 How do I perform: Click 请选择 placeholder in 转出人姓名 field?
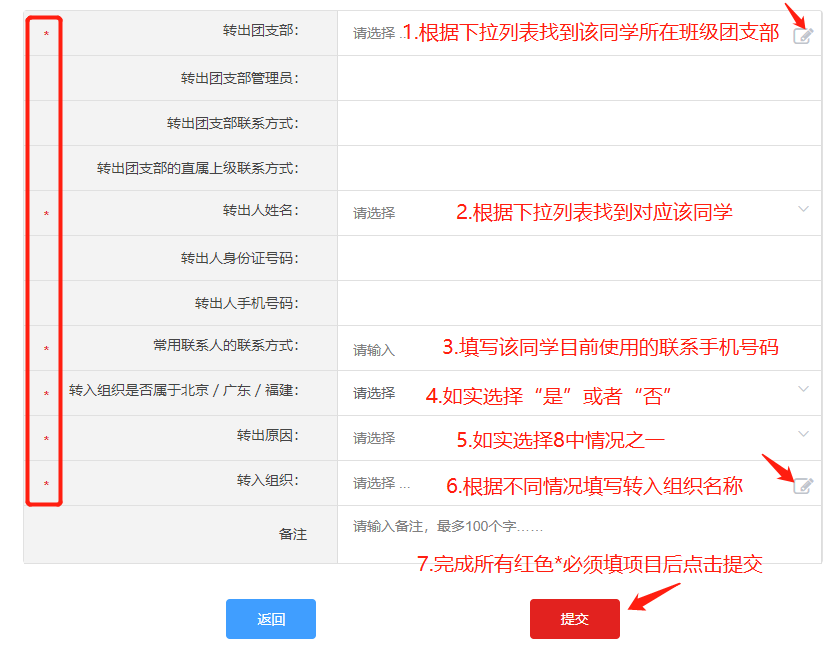coord(374,213)
